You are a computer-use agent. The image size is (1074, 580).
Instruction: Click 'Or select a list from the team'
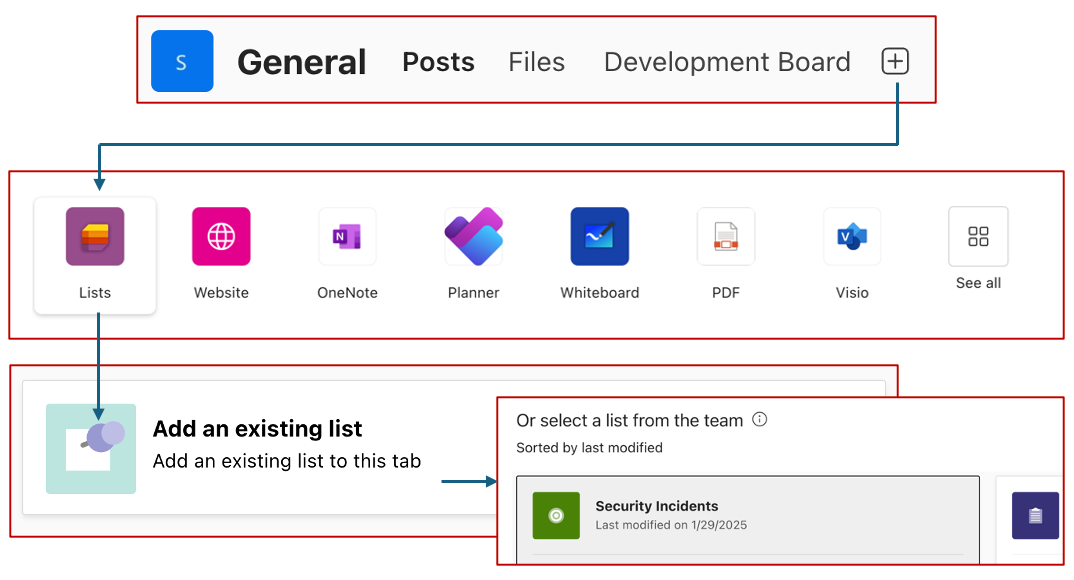[x=629, y=420]
